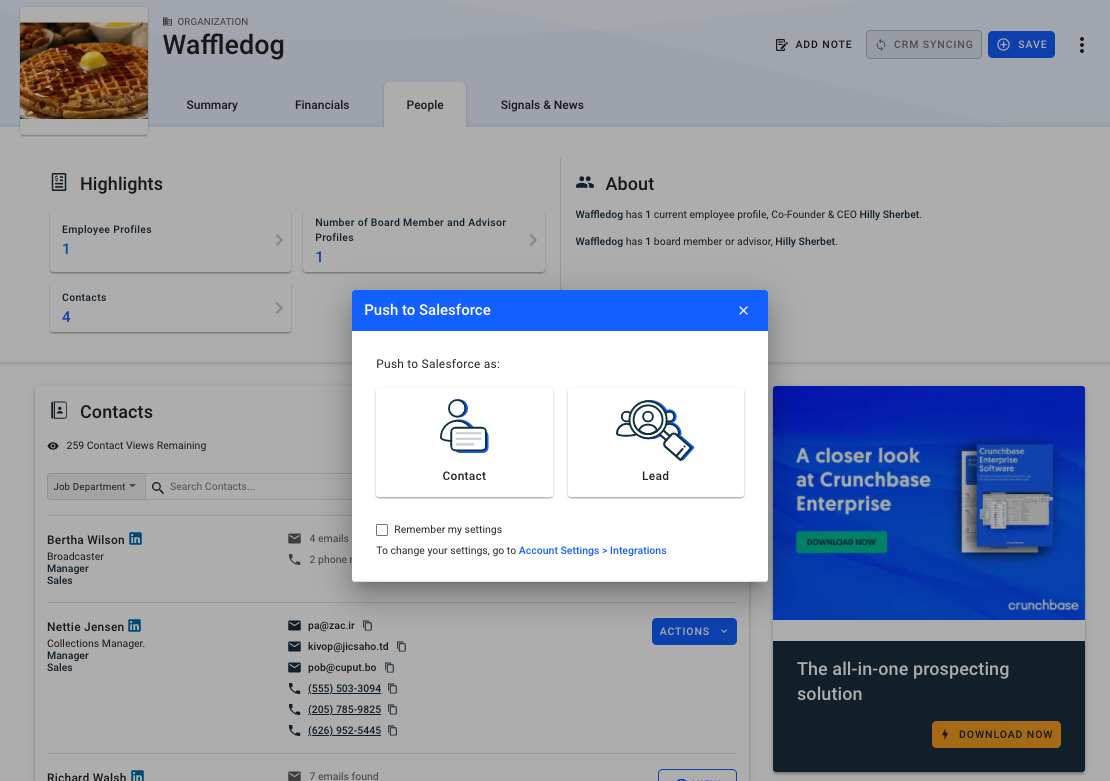Click the phone icon beside (205) 785-9825
Viewport: 1110px width, 781px height.
[294, 709]
